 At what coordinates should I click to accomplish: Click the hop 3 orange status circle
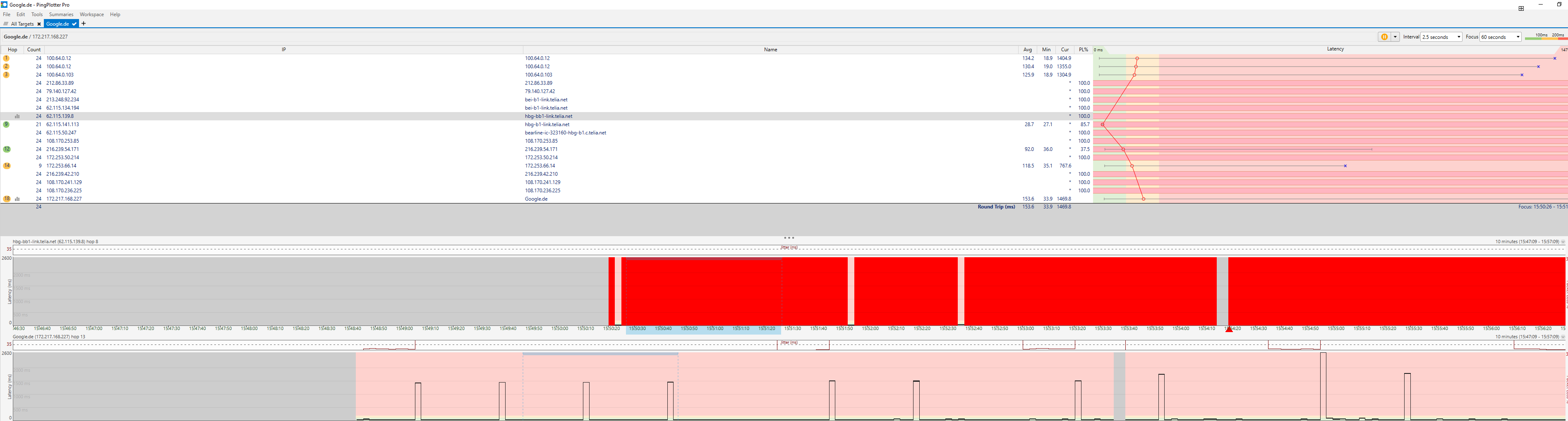coord(7,75)
